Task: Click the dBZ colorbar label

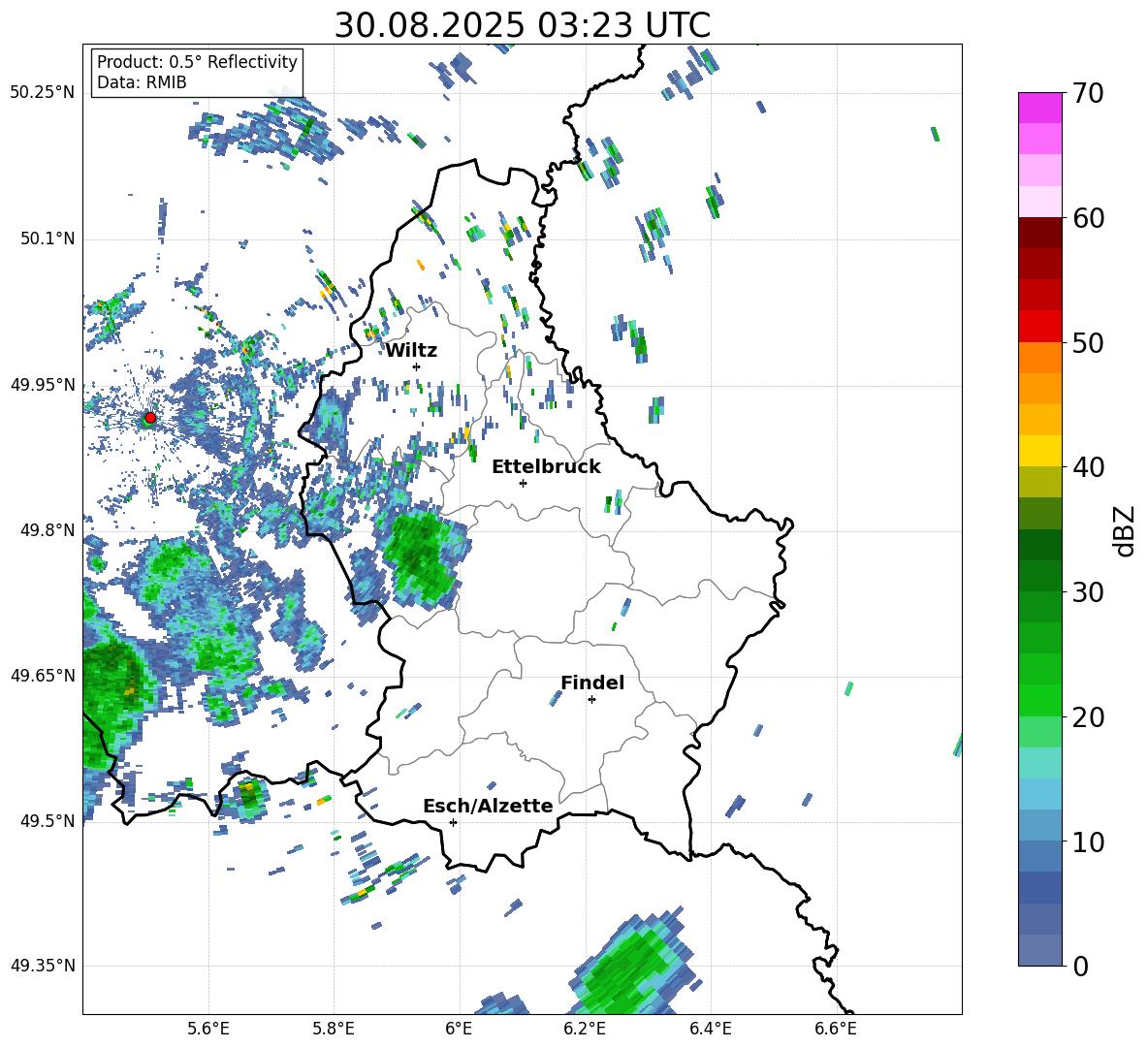Action: [1124, 530]
